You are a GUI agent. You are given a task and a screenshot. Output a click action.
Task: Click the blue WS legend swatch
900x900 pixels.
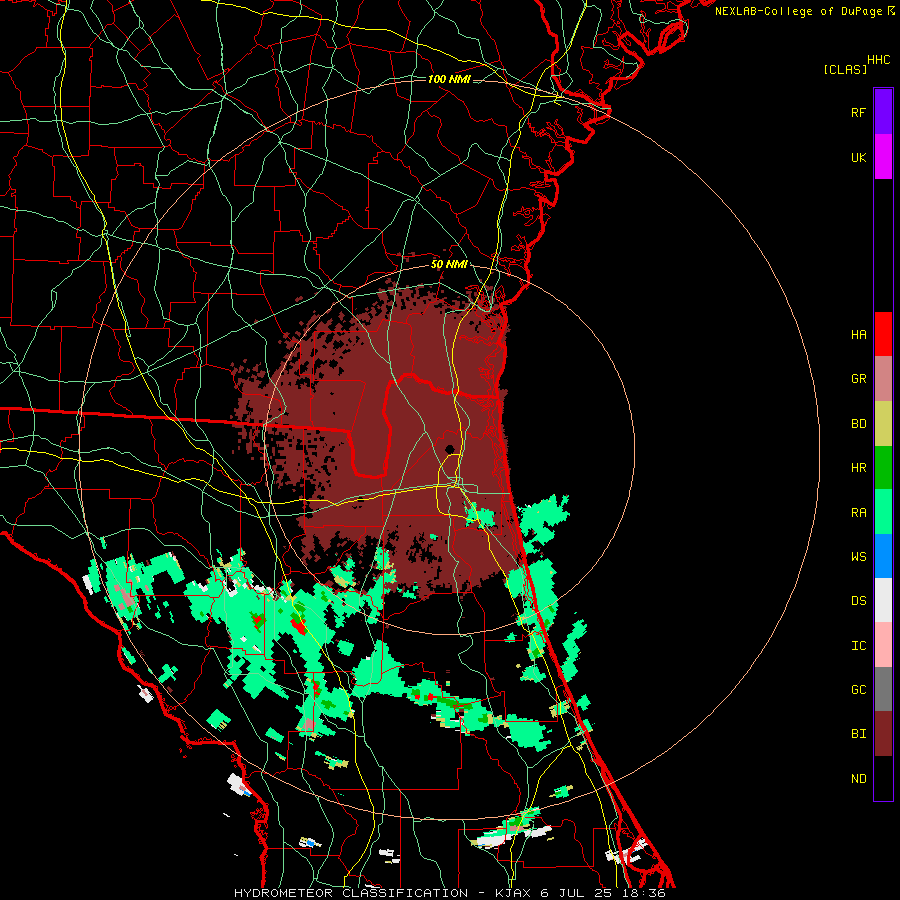883,556
